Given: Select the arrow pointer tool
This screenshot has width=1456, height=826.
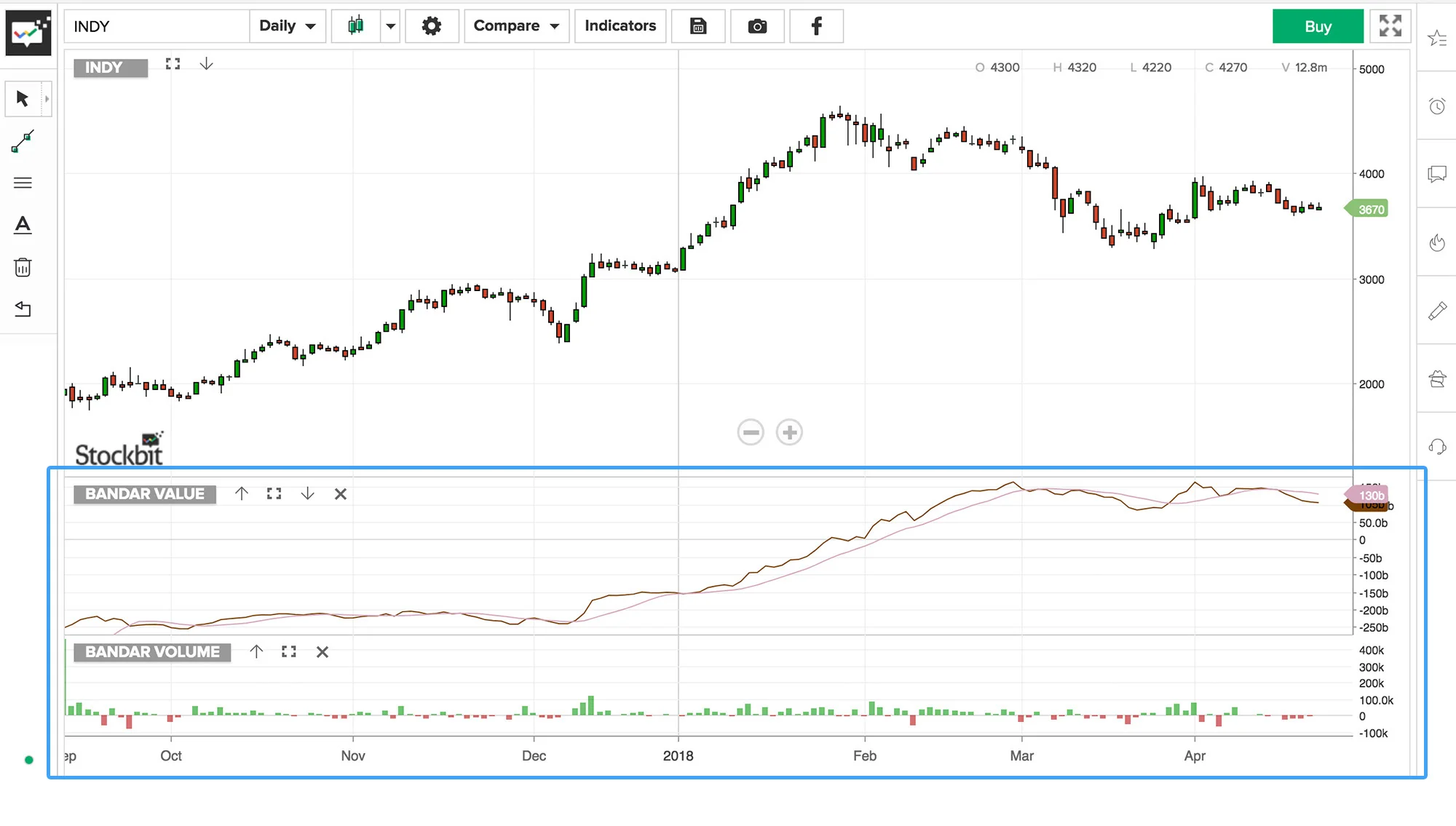Looking at the screenshot, I should (23, 98).
